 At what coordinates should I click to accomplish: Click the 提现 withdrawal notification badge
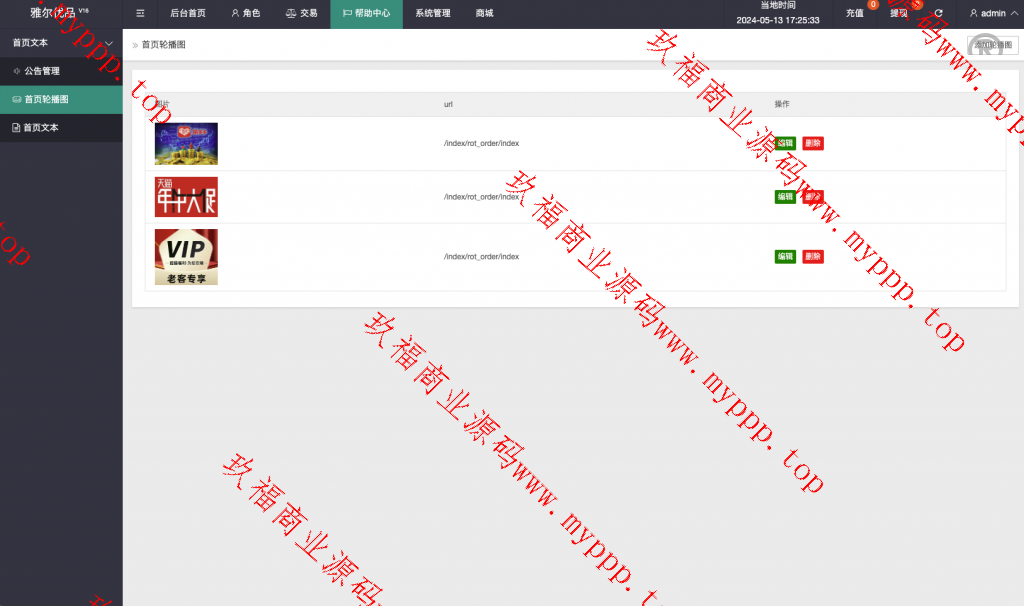point(917,5)
